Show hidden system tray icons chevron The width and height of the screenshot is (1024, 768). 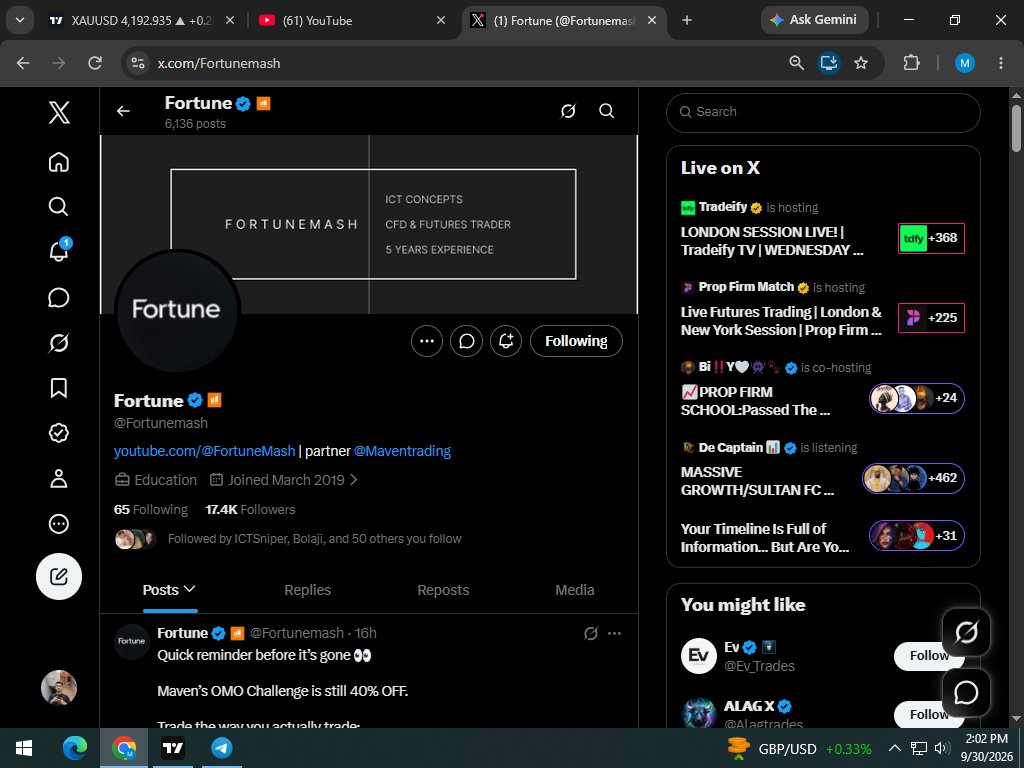895,748
